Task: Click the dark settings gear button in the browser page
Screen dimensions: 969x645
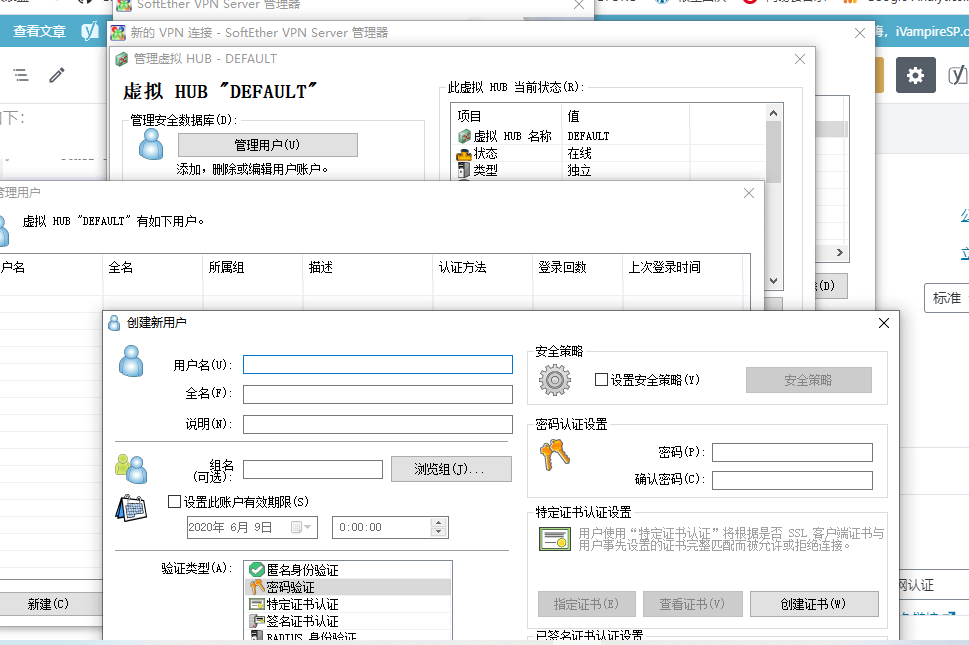Action: pyautogui.click(x=915, y=75)
